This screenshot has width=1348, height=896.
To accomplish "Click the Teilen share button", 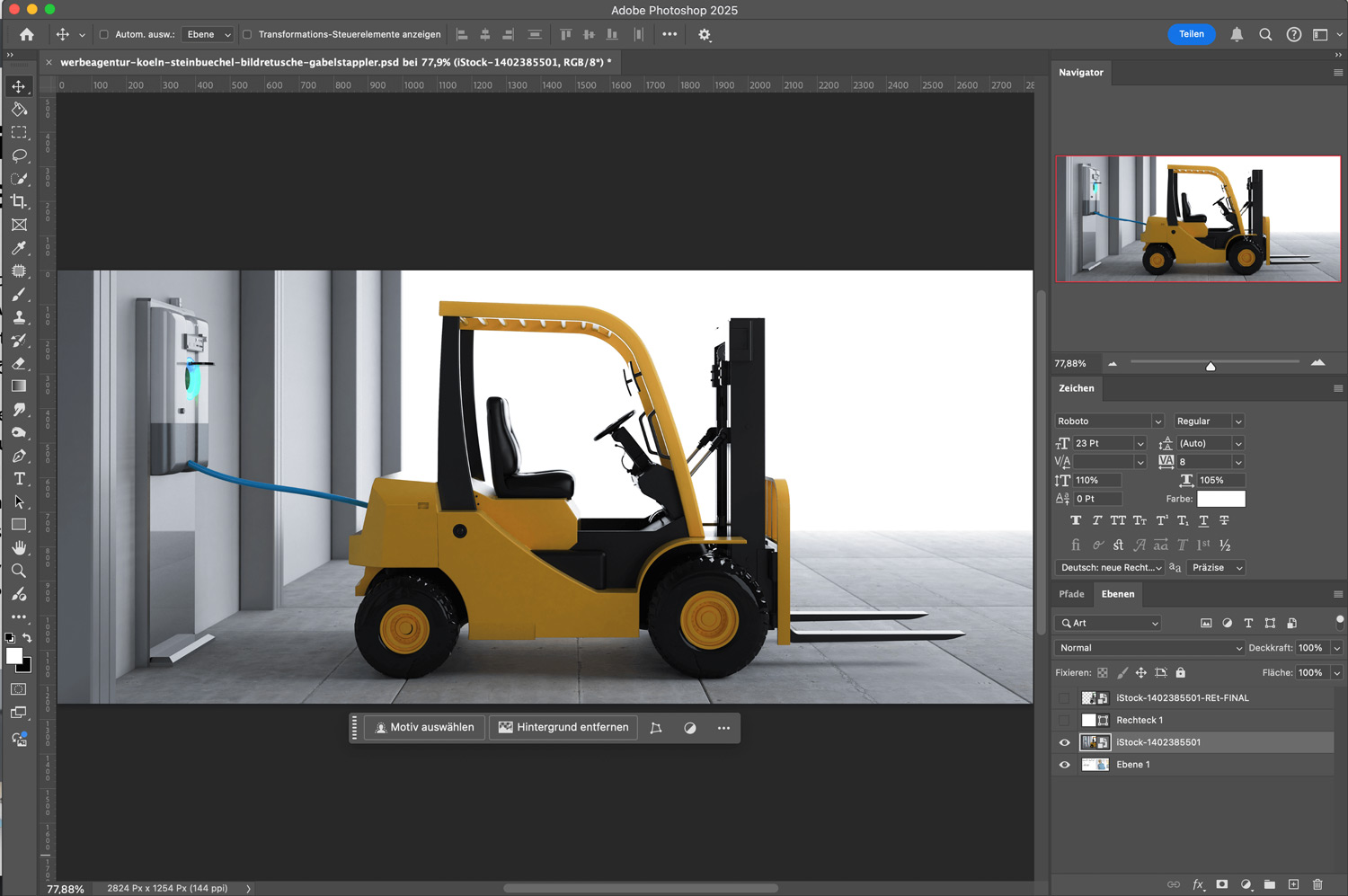I will [1192, 34].
